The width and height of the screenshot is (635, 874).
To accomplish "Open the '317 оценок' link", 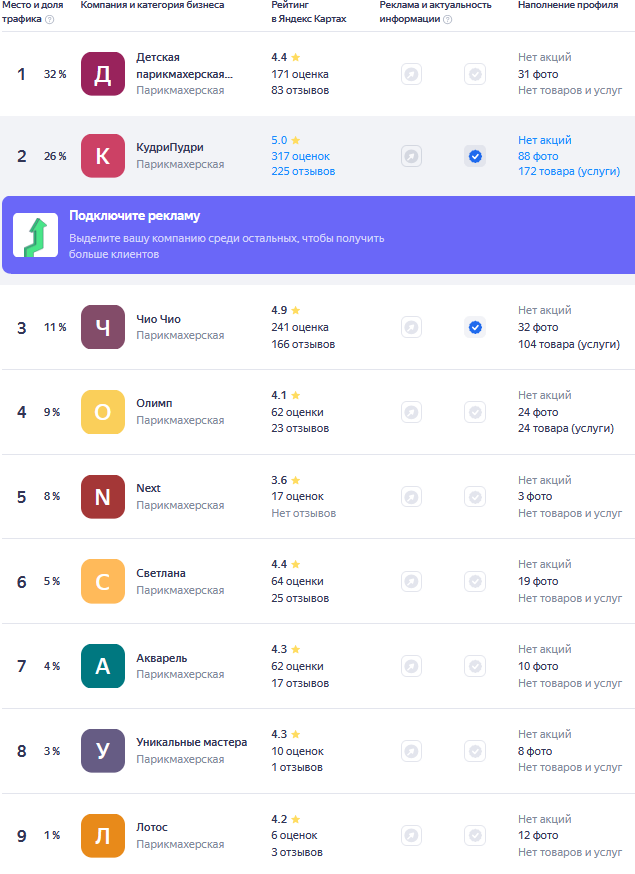I will 300,156.
